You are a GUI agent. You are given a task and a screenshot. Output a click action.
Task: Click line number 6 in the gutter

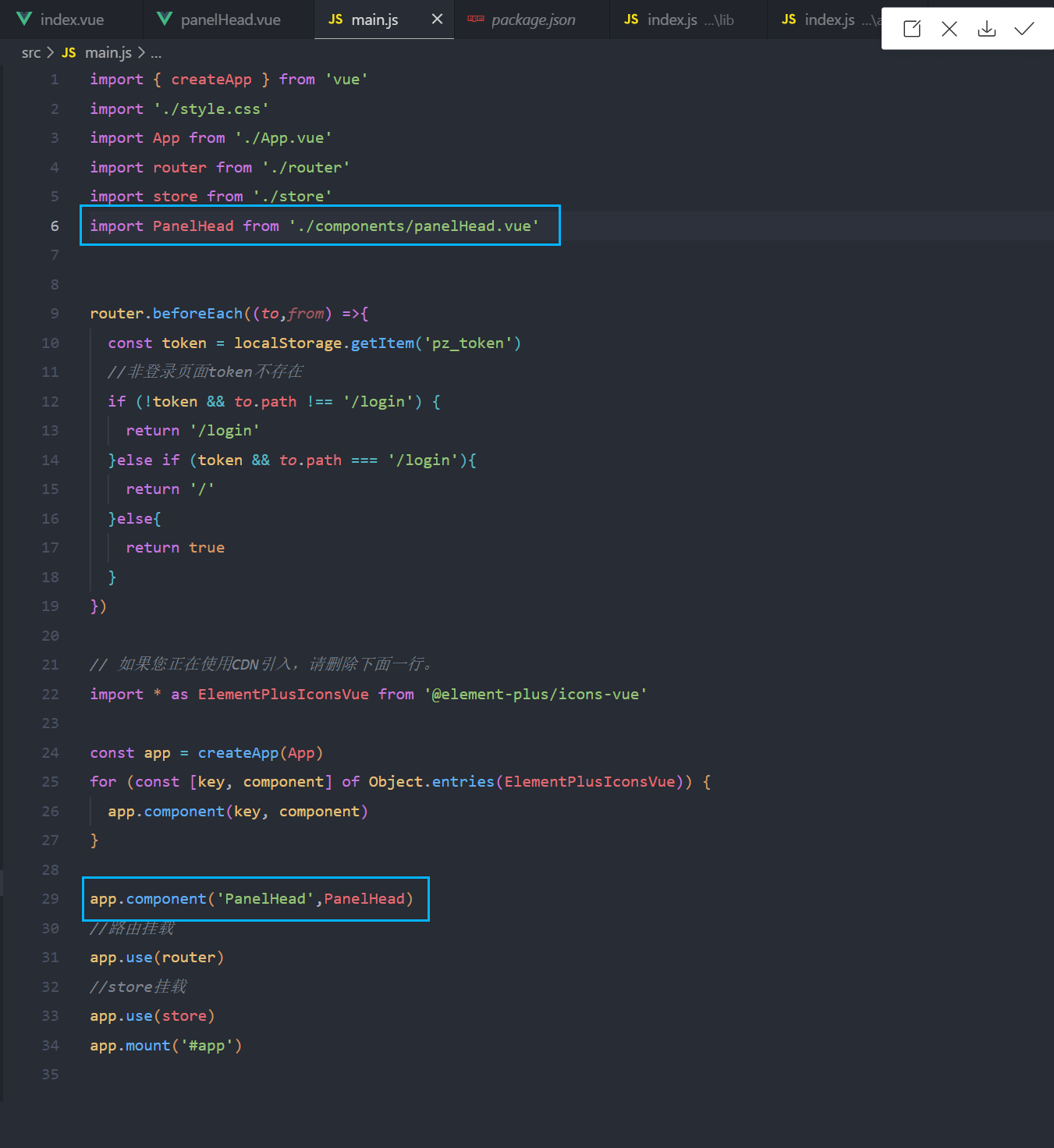(x=55, y=226)
